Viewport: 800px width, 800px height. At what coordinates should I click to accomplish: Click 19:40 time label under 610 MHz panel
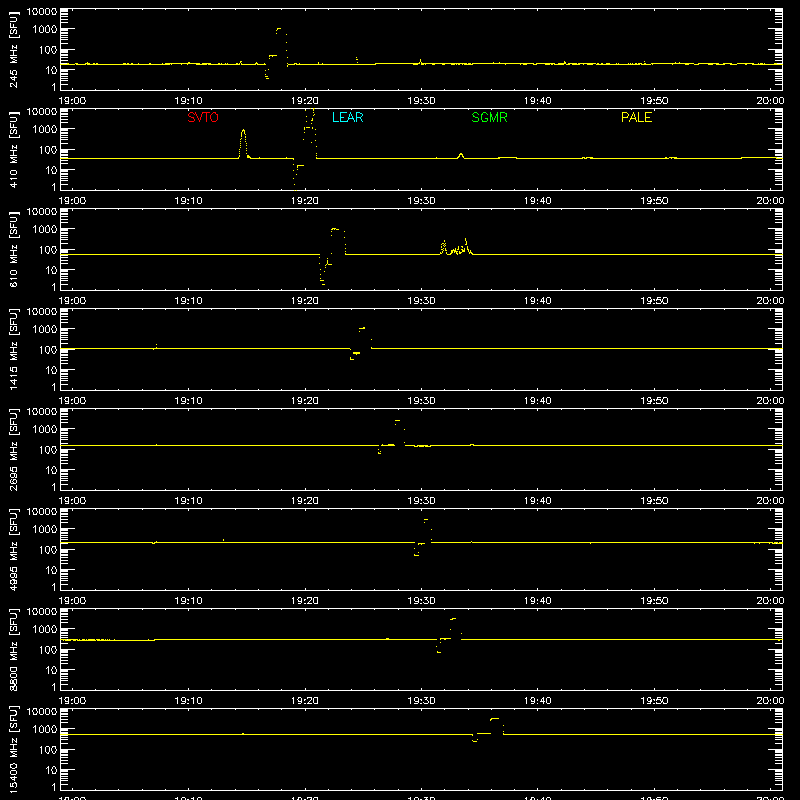[x=537, y=301]
